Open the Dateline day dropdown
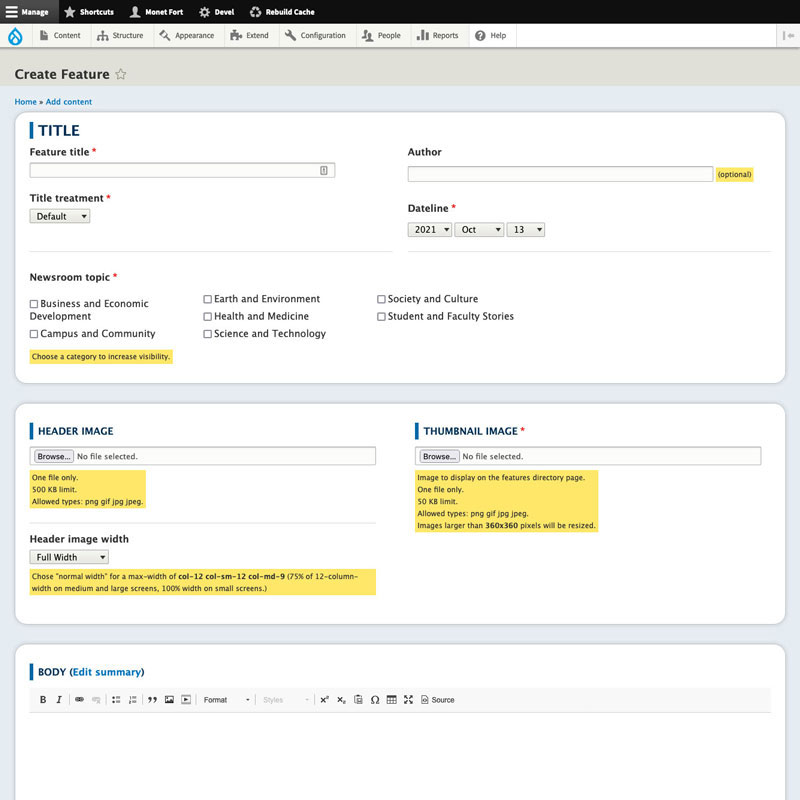Screen dimensions: 800x800 (526, 230)
